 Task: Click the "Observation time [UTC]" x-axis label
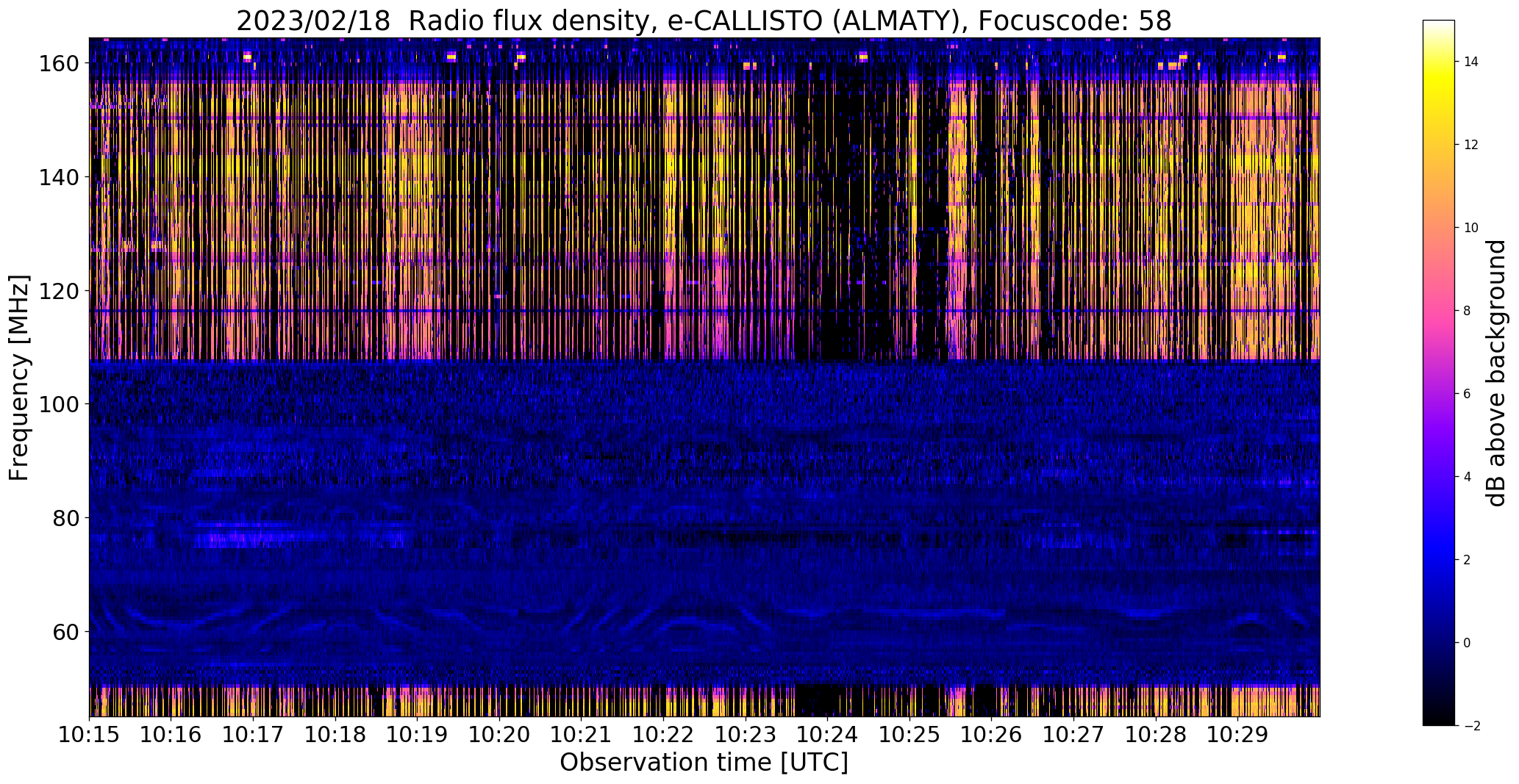click(x=704, y=763)
